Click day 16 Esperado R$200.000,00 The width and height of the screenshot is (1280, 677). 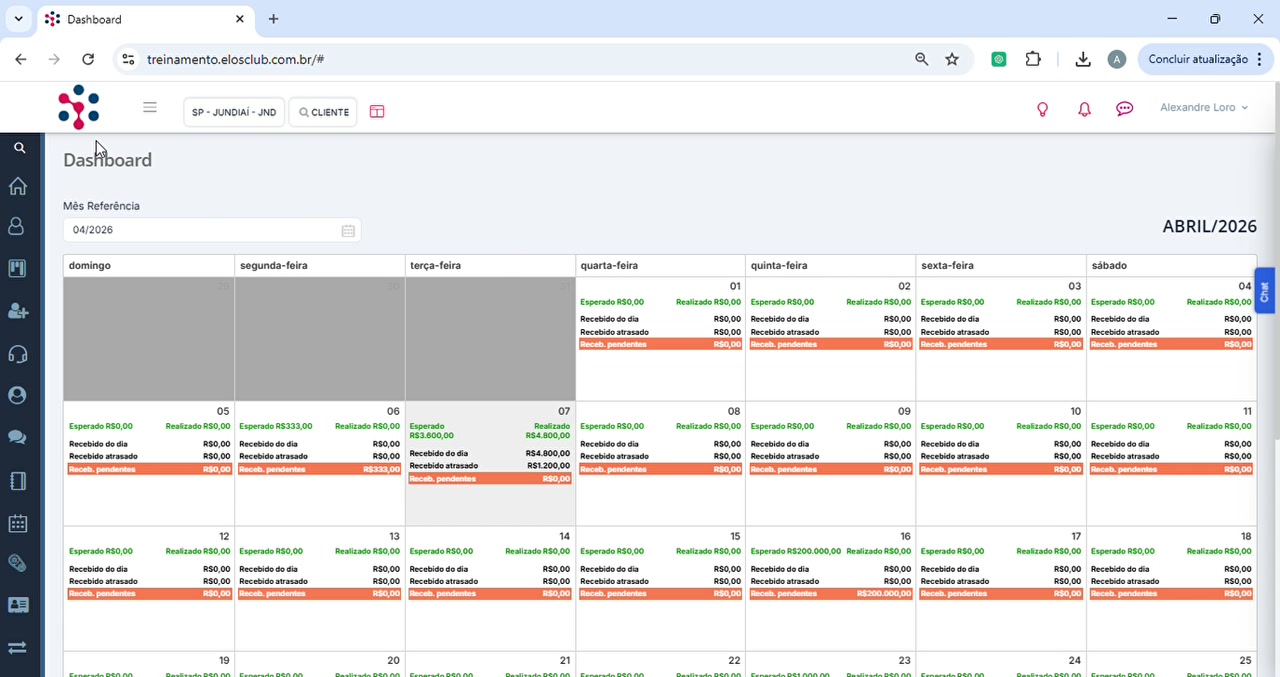point(796,551)
